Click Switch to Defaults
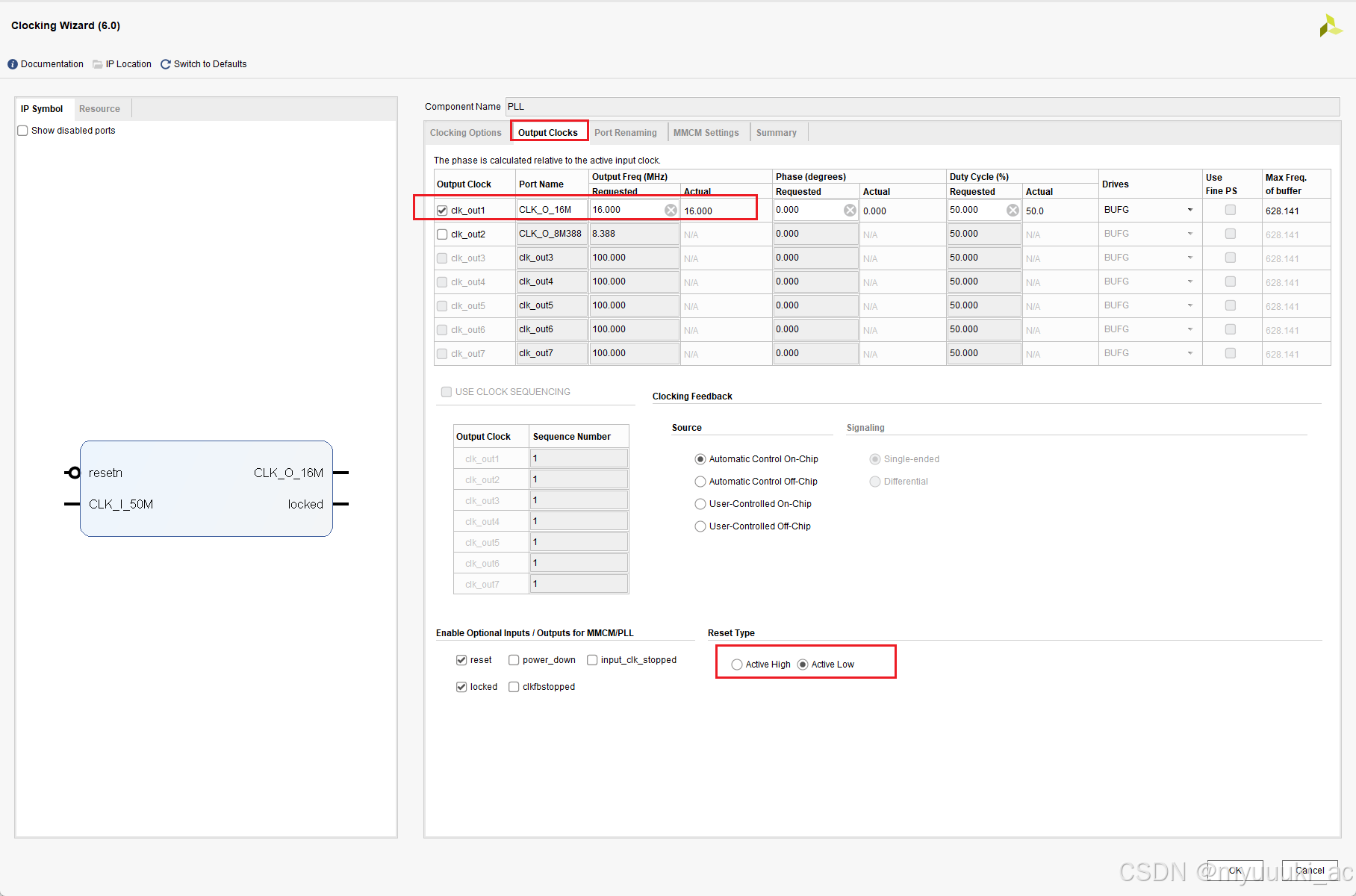Viewport: 1356px width, 896px height. pos(211,64)
